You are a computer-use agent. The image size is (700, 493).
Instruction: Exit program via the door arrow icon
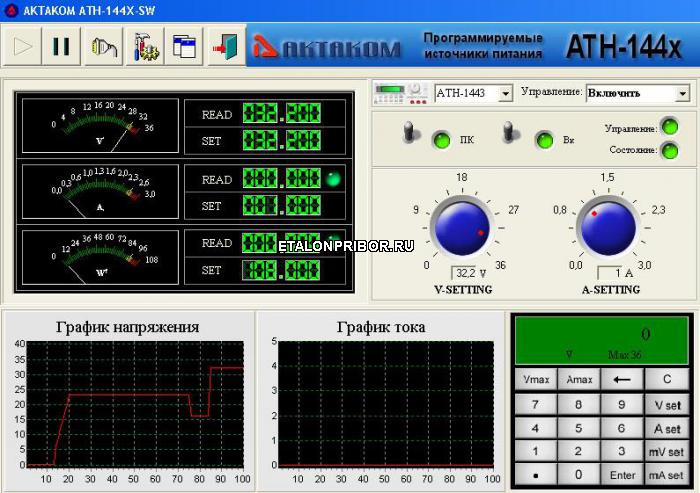(x=224, y=46)
